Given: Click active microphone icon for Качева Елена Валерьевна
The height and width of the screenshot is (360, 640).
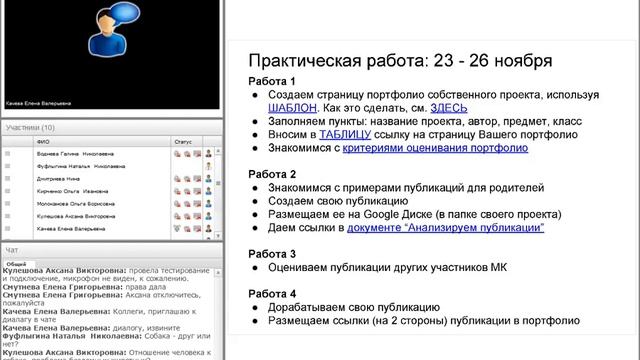Looking at the screenshot, I should click(x=178, y=229).
